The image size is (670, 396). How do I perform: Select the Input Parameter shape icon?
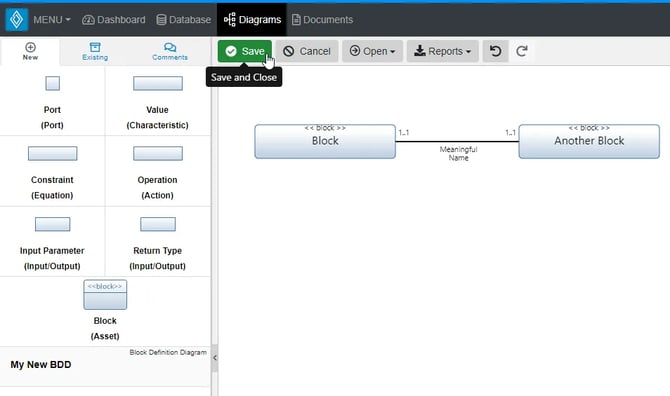pos(53,224)
